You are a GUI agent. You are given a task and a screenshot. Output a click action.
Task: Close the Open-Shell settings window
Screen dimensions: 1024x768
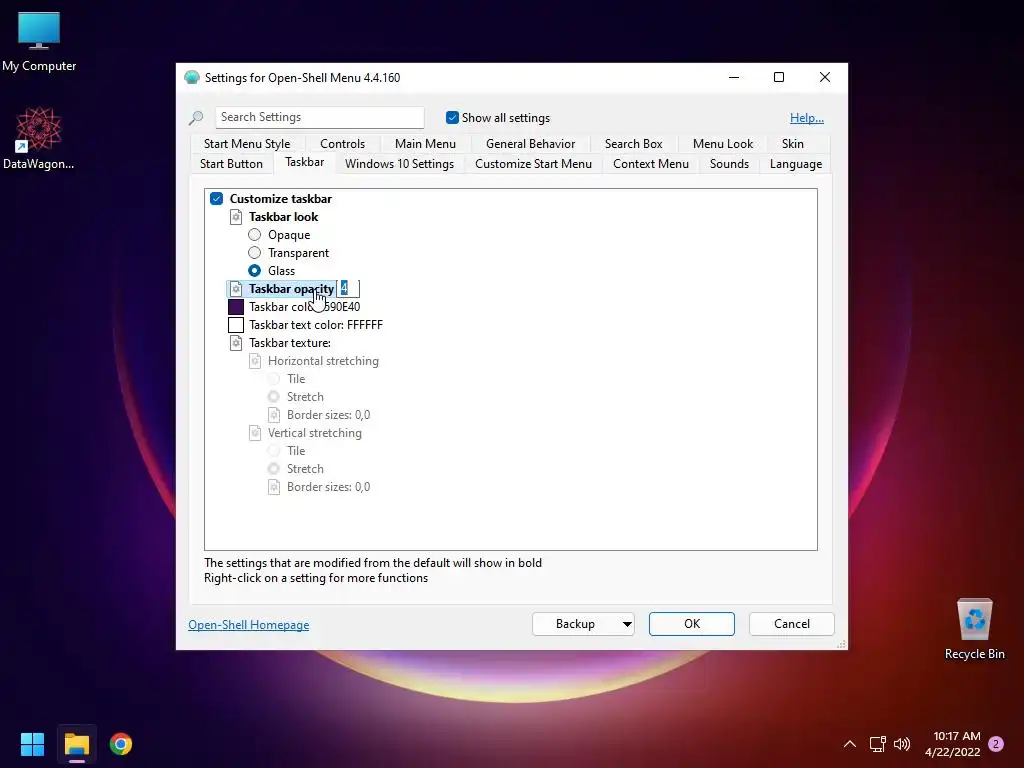point(825,78)
